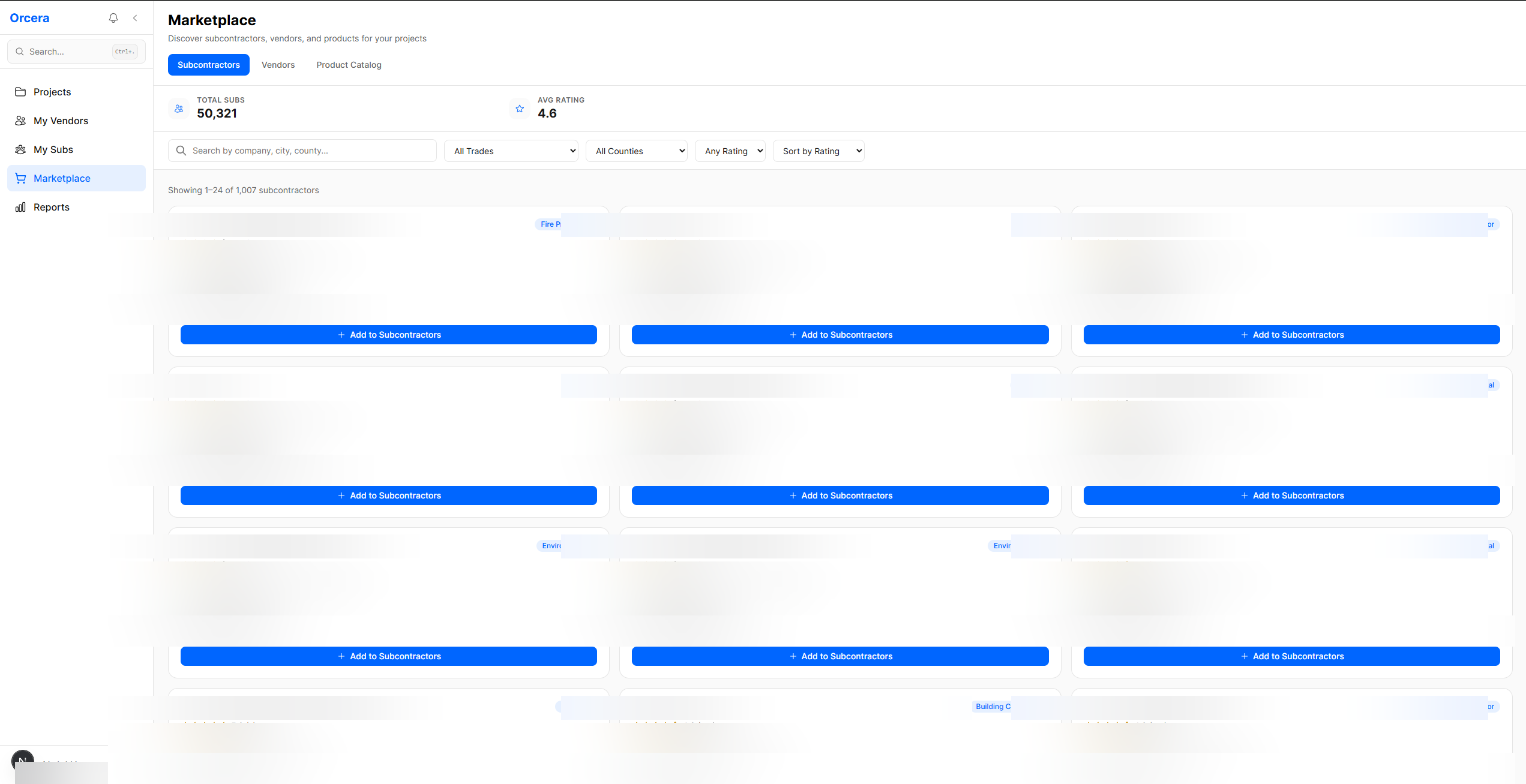Click the notification bell icon
The image size is (1526, 784).
point(113,18)
